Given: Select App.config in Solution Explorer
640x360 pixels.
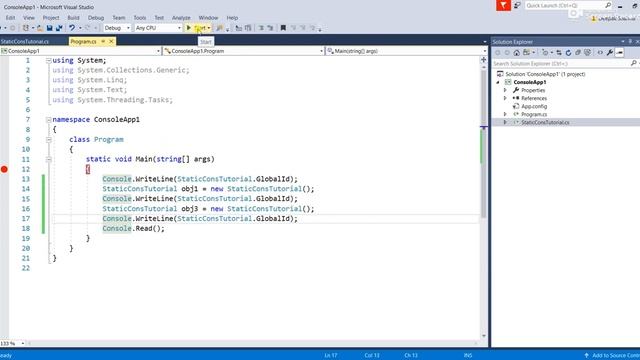Looking at the screenshot, I should [534, 106].
